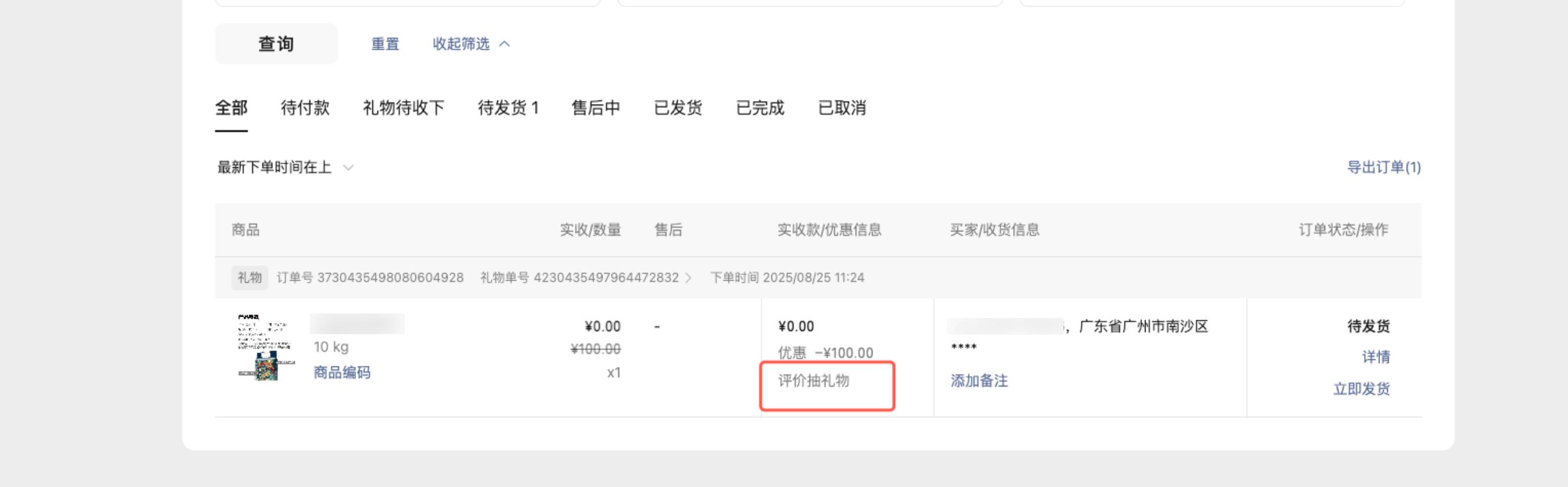Open the 礼物待收下 tab

(x=403, y=108)
